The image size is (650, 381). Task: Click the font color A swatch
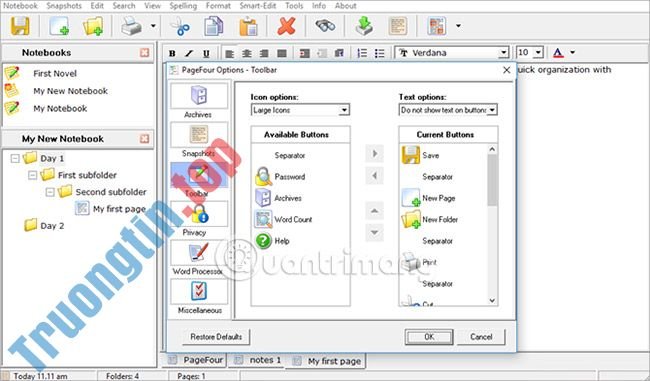558,53
